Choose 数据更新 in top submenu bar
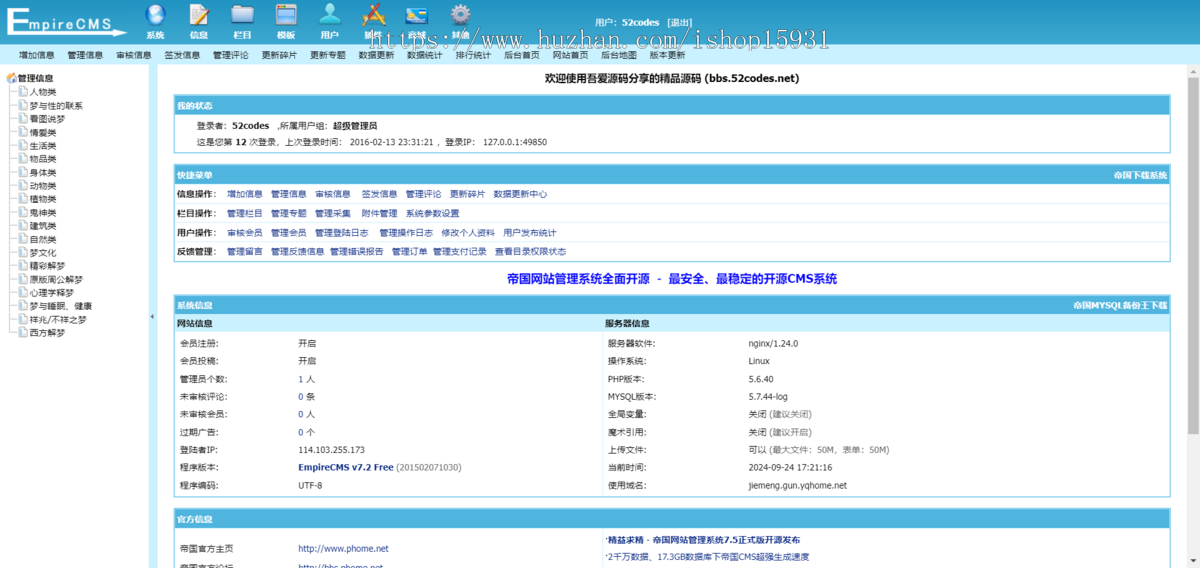The image size is (1200, 568). (376, 56)
